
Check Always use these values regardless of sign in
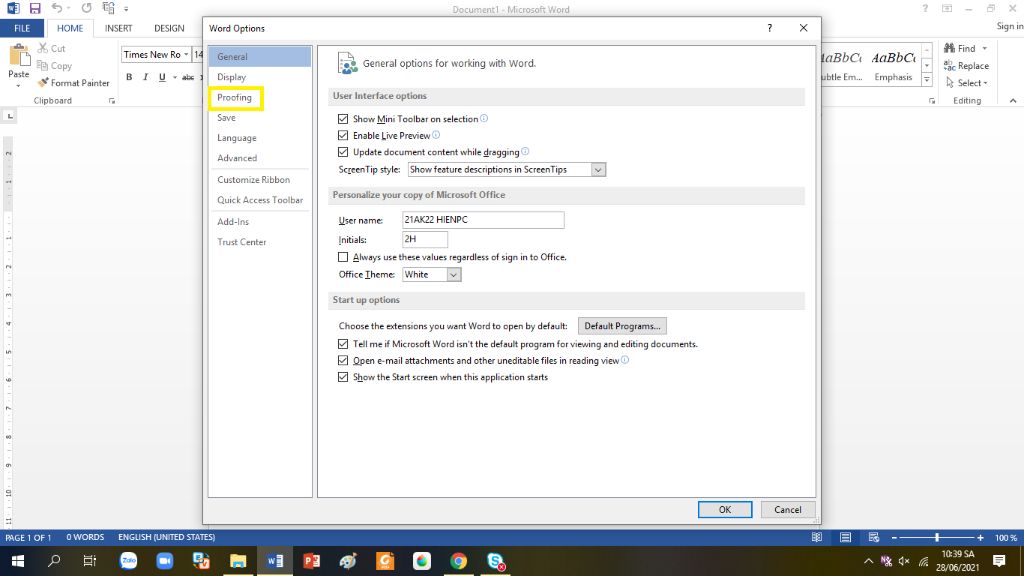[x=343, y=257]
